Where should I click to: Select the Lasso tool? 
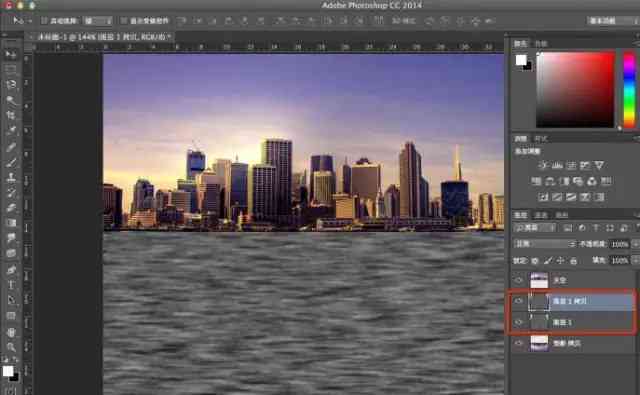click(11, 84)
